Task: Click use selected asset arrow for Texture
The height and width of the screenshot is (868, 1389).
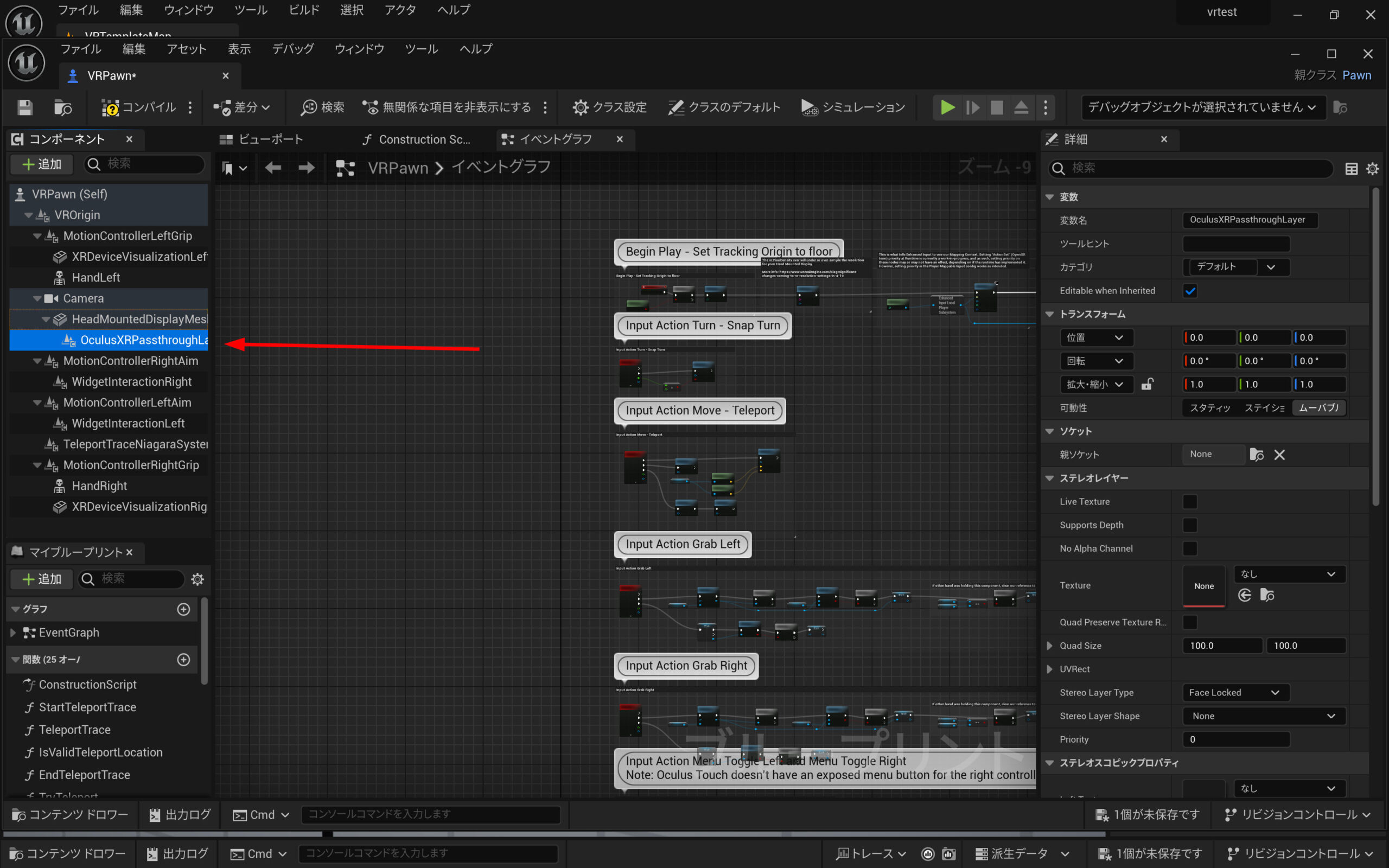Action: coord(1244,595)
